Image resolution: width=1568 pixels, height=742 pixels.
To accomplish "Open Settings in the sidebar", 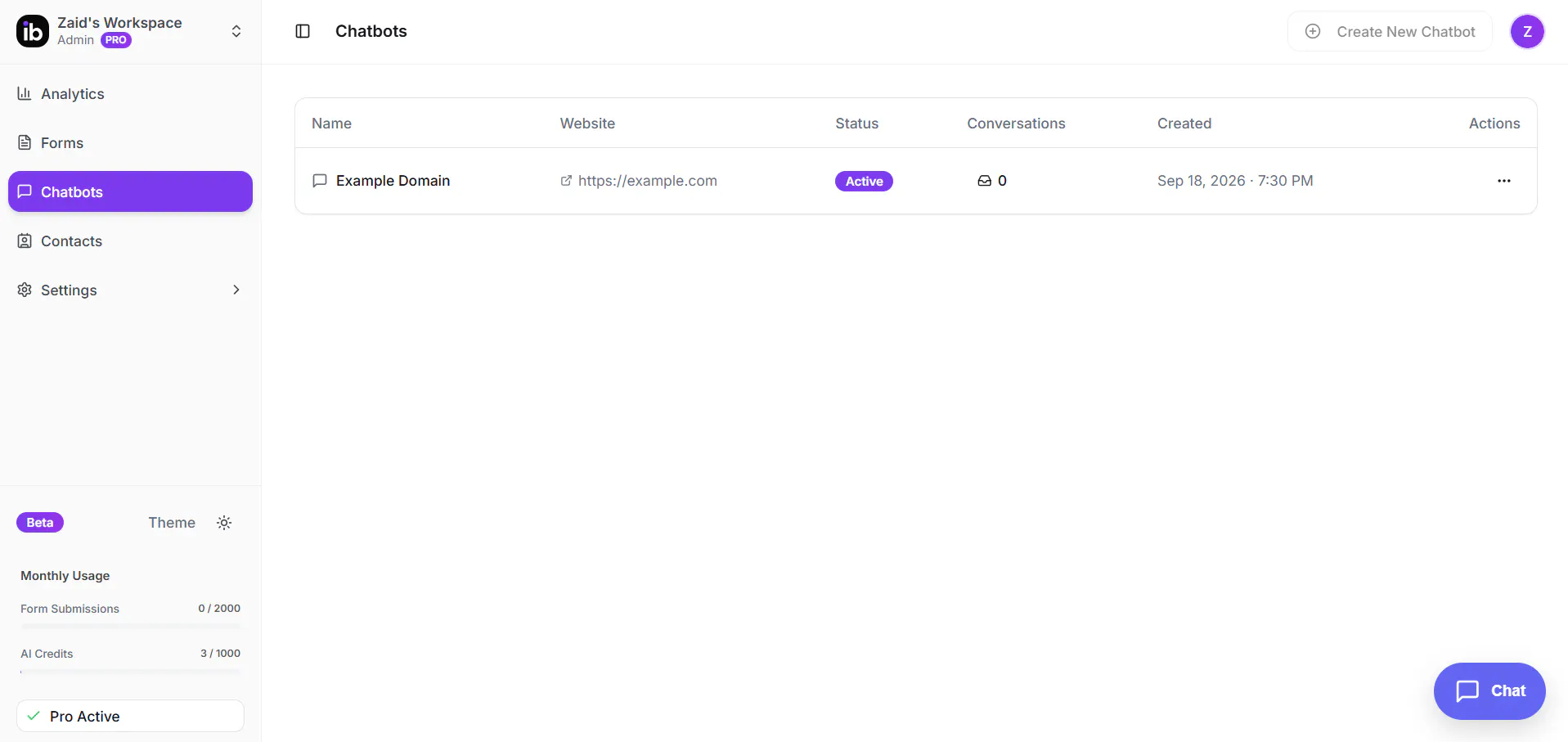I will click(130, 290).
